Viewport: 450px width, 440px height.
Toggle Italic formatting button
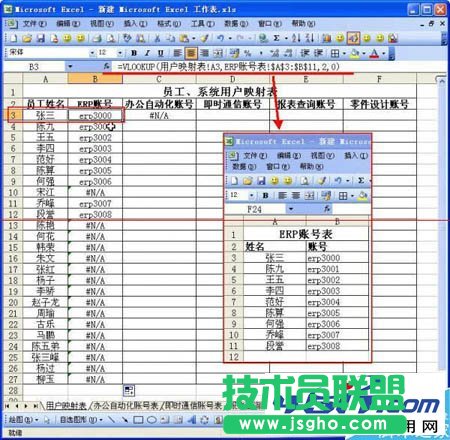[x=147, y=53]
